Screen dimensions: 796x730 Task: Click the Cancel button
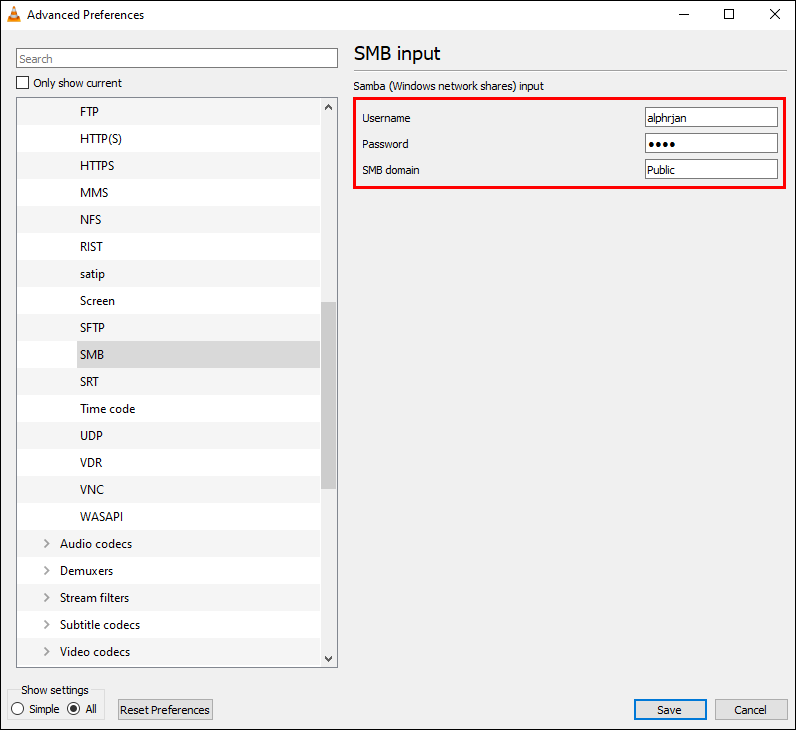coord(751,709)
